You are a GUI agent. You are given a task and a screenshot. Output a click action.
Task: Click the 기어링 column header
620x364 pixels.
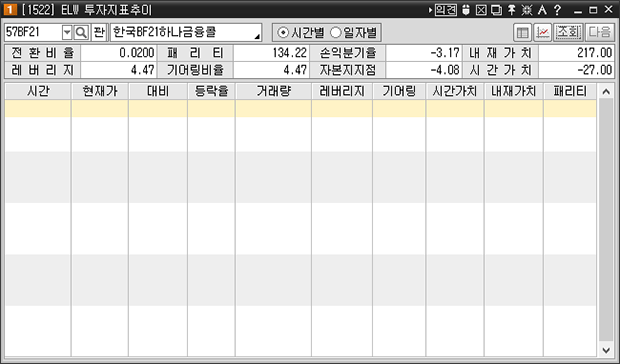tap(399, 92)
